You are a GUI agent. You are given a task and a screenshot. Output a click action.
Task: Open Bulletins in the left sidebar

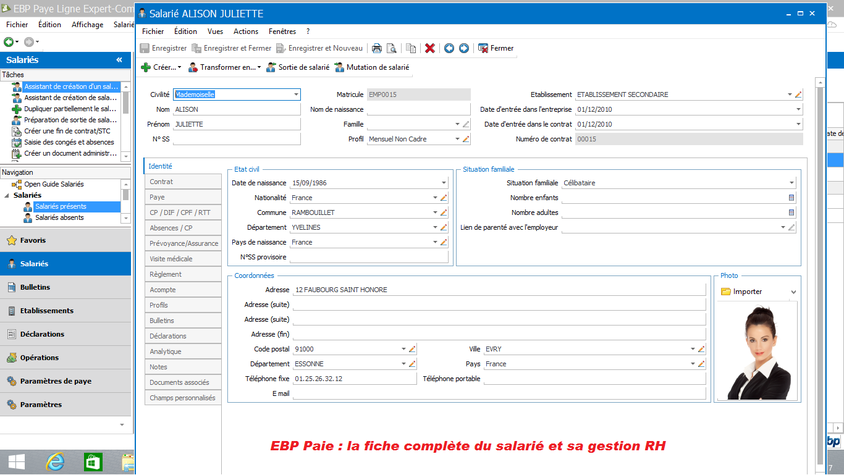(x=65, y=287)
